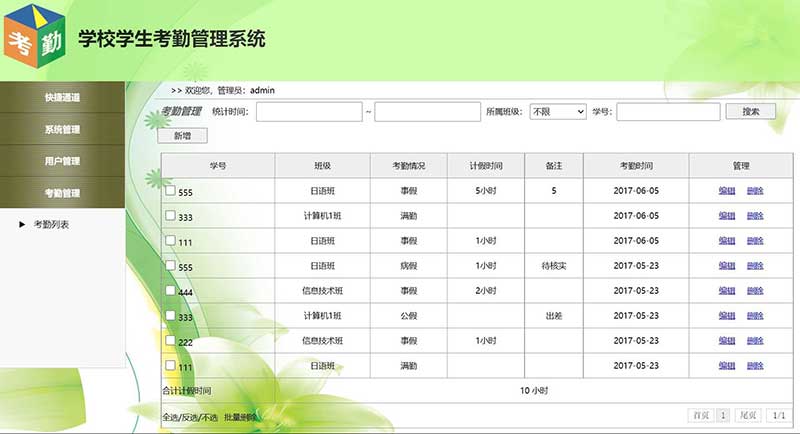This screenshot has height=434, width=800.
Task: Click the start date input field
Action: (x=309, y=112)
